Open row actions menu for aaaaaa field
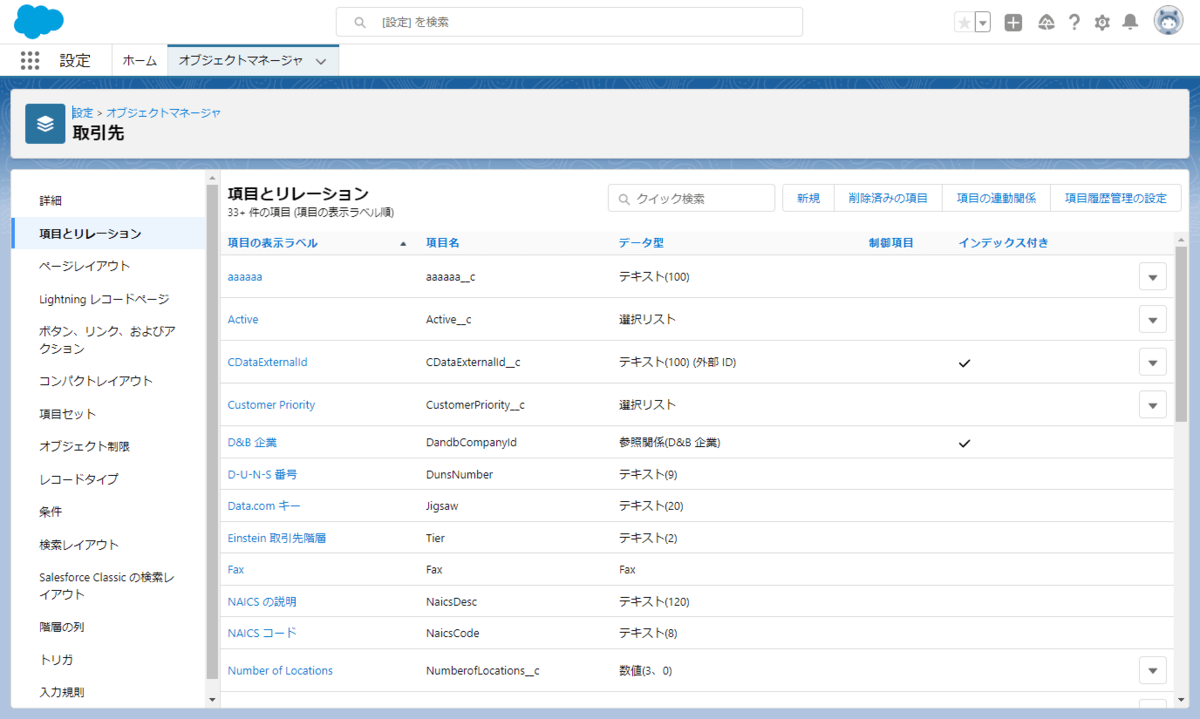 pos(1152,277)
